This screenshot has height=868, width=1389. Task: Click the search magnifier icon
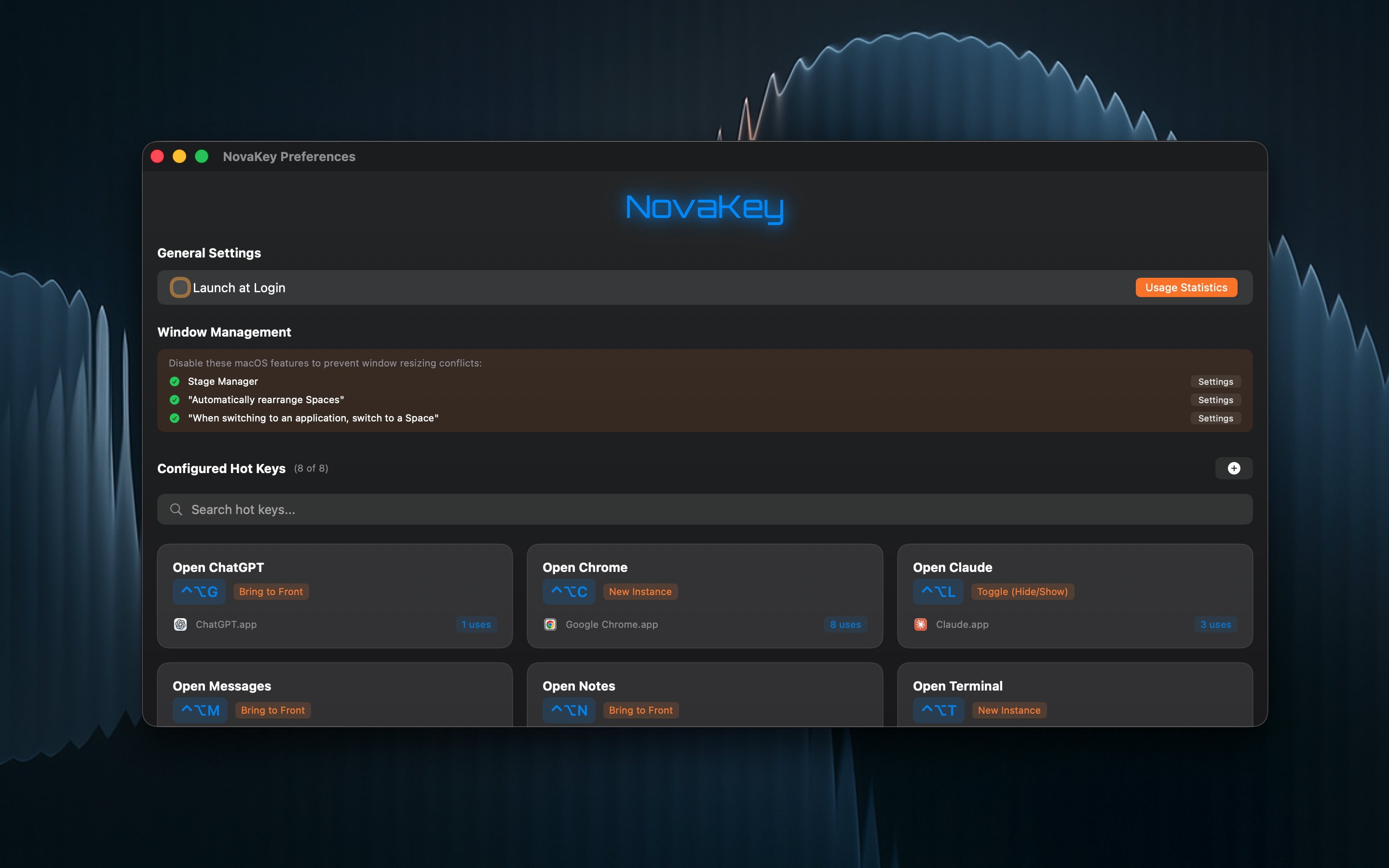[x=176, y=509]
